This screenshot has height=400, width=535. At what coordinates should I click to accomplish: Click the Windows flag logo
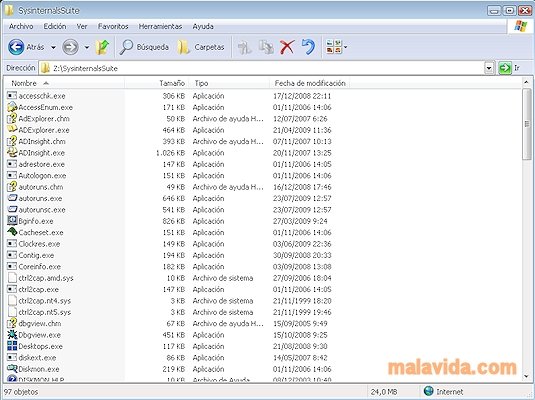click(x=520, y=26)
